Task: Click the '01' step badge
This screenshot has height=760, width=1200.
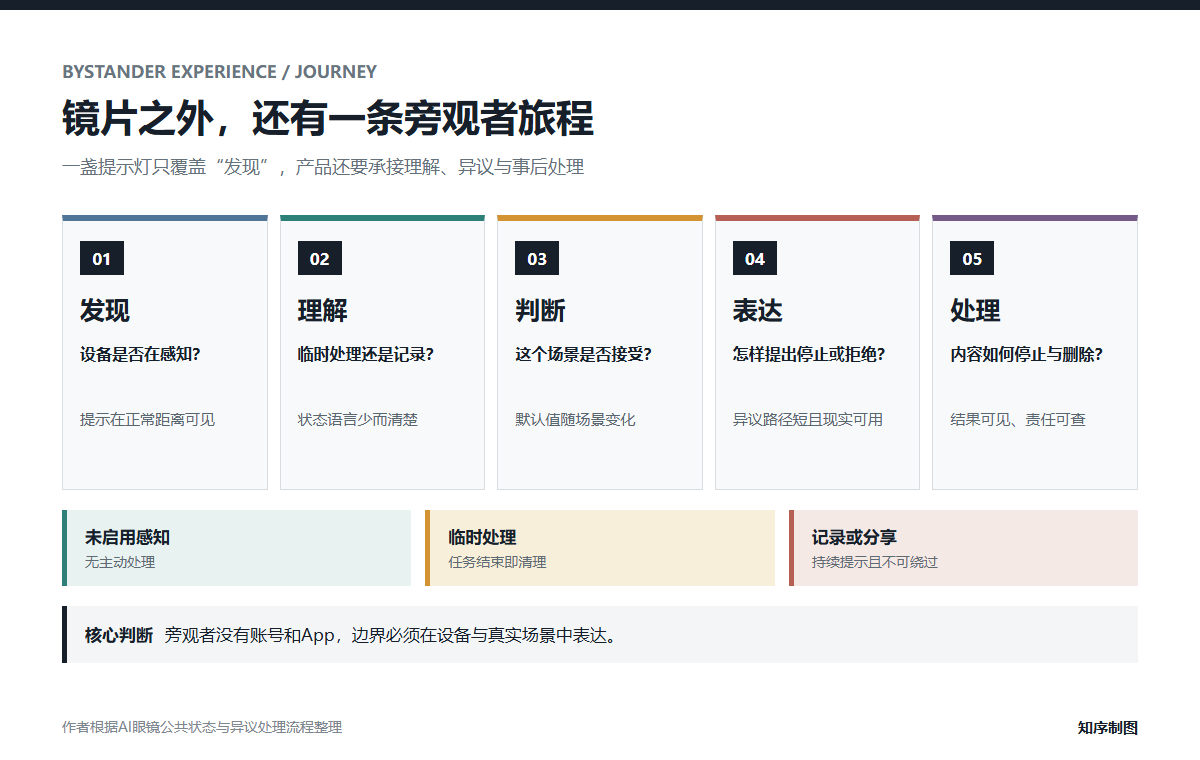Action: 102,259
